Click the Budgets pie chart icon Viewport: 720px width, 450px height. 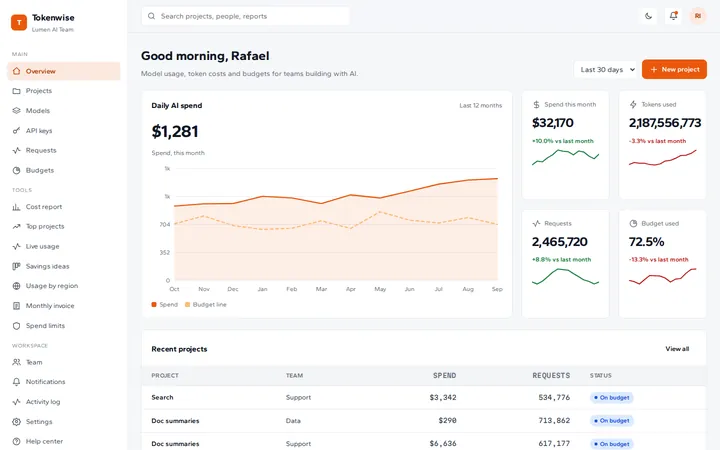click(17, 170)
